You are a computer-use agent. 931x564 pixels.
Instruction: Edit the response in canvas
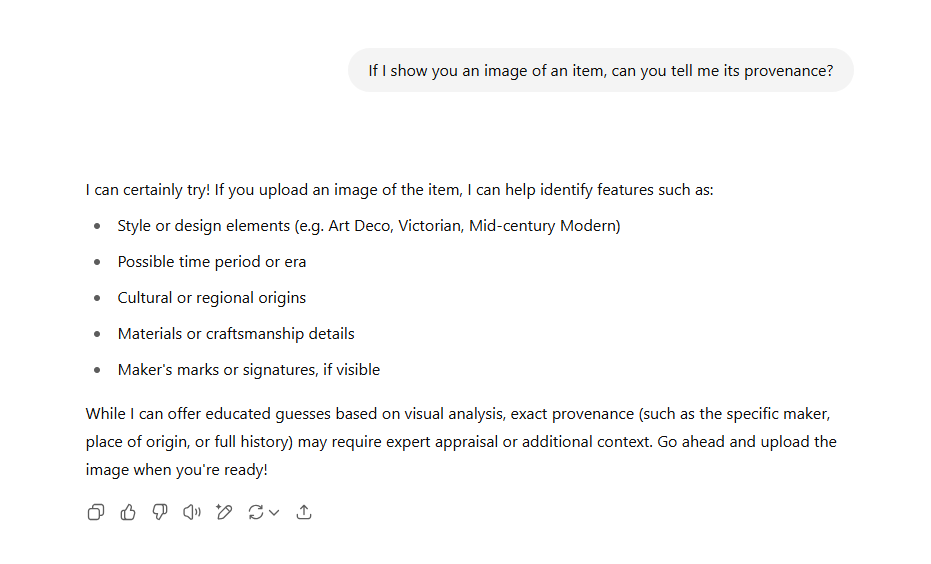tap(224, 512)
